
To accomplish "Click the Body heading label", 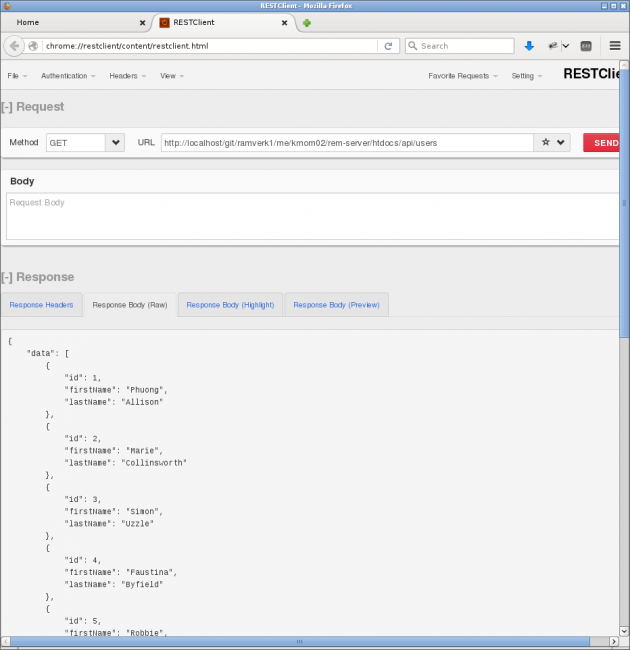I will coord(22,181).
